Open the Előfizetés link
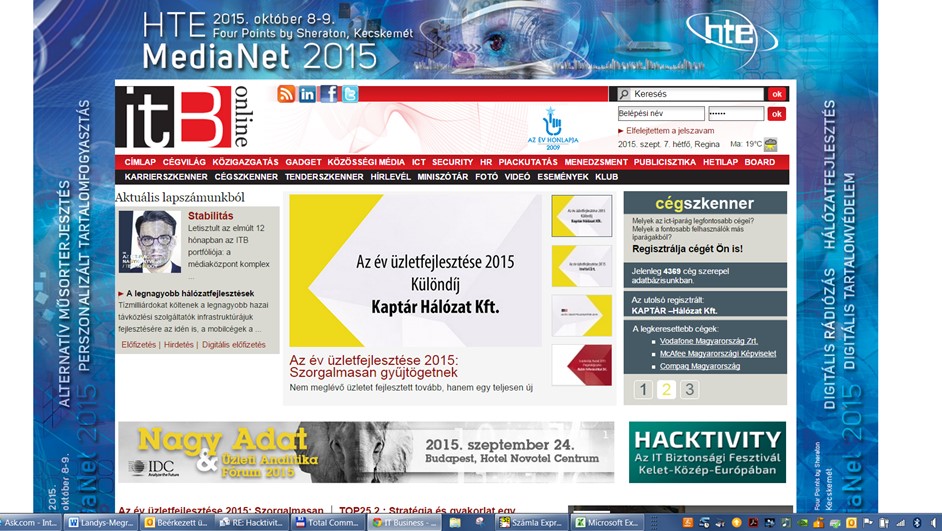 [x=138, y=345]
